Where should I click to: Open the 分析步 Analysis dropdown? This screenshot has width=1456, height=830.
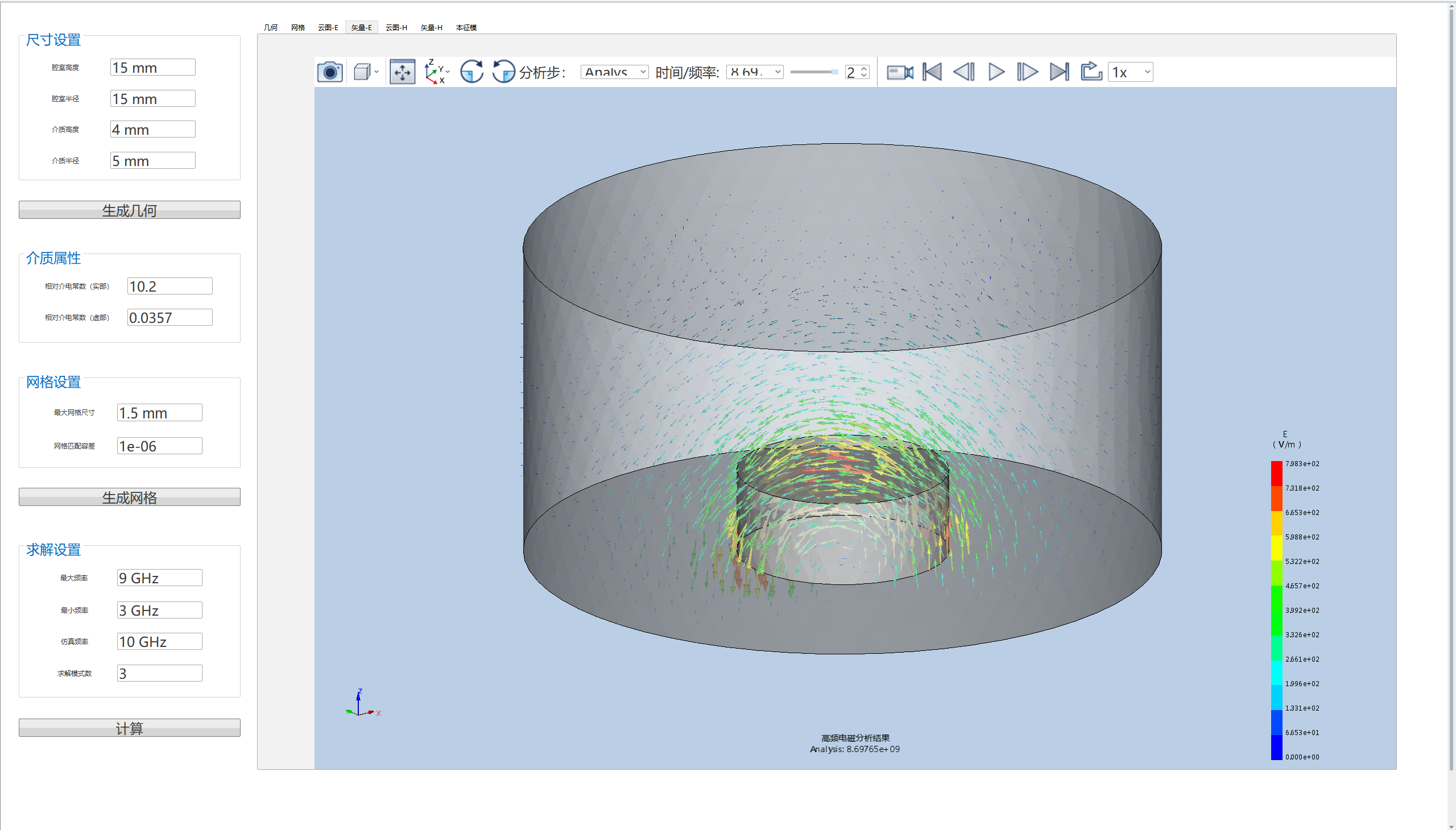pyautogui.click(x=614, y=72)
